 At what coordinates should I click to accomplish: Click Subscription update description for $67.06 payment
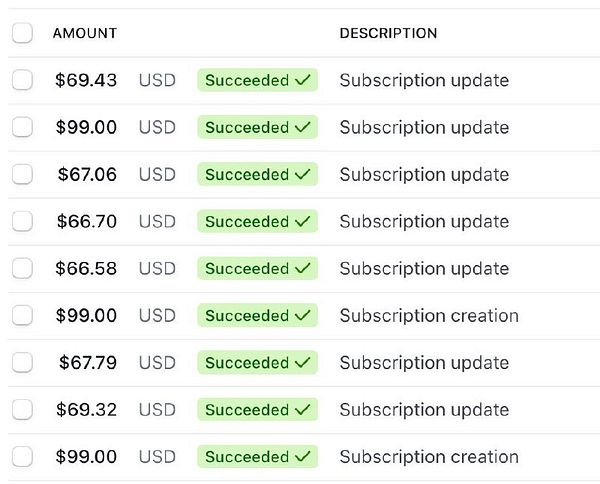point(424,175)
